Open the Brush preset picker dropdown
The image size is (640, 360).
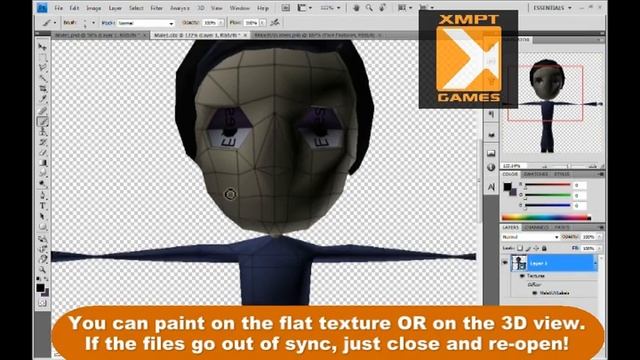click(93, 23)
